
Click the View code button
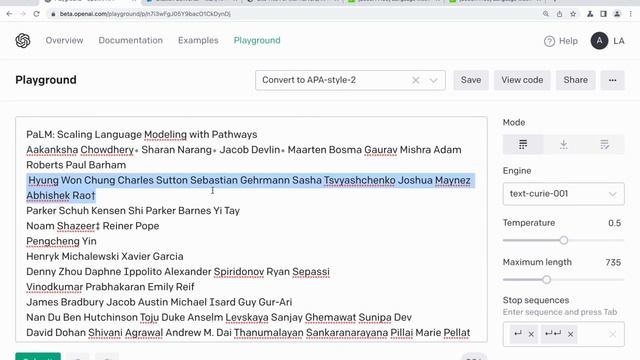(522, 80)
